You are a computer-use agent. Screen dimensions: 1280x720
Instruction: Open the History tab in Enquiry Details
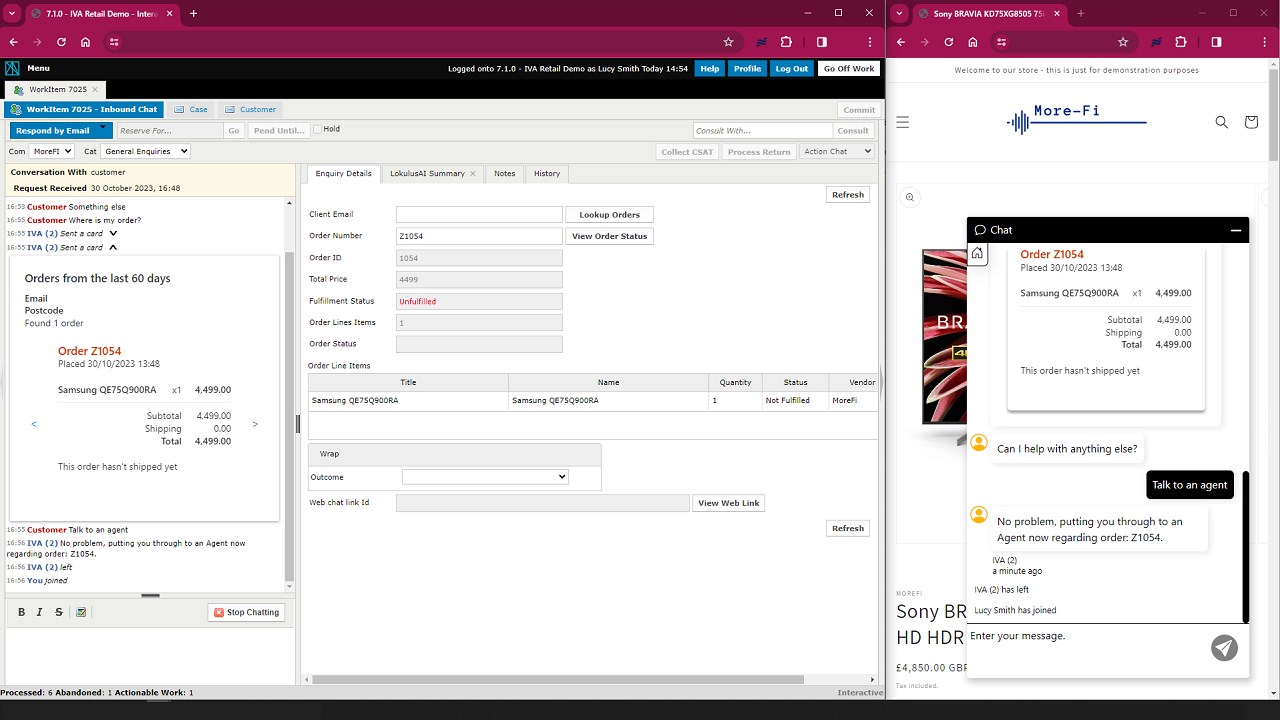[546, 173]
